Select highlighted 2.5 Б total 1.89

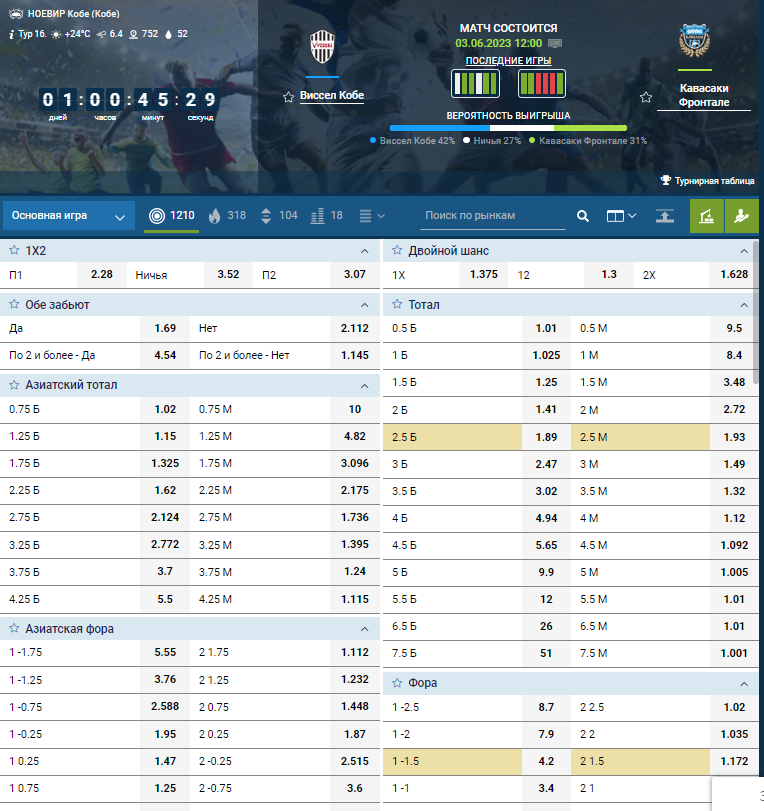click(546, 437)
